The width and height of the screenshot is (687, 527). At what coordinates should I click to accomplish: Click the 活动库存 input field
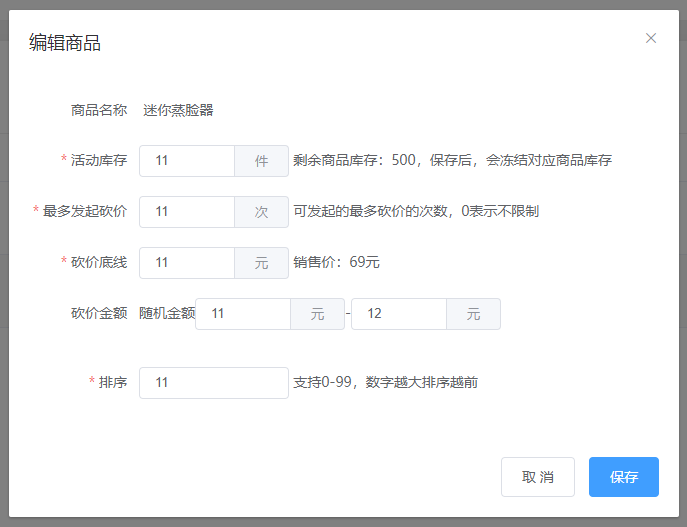[187, 161]
